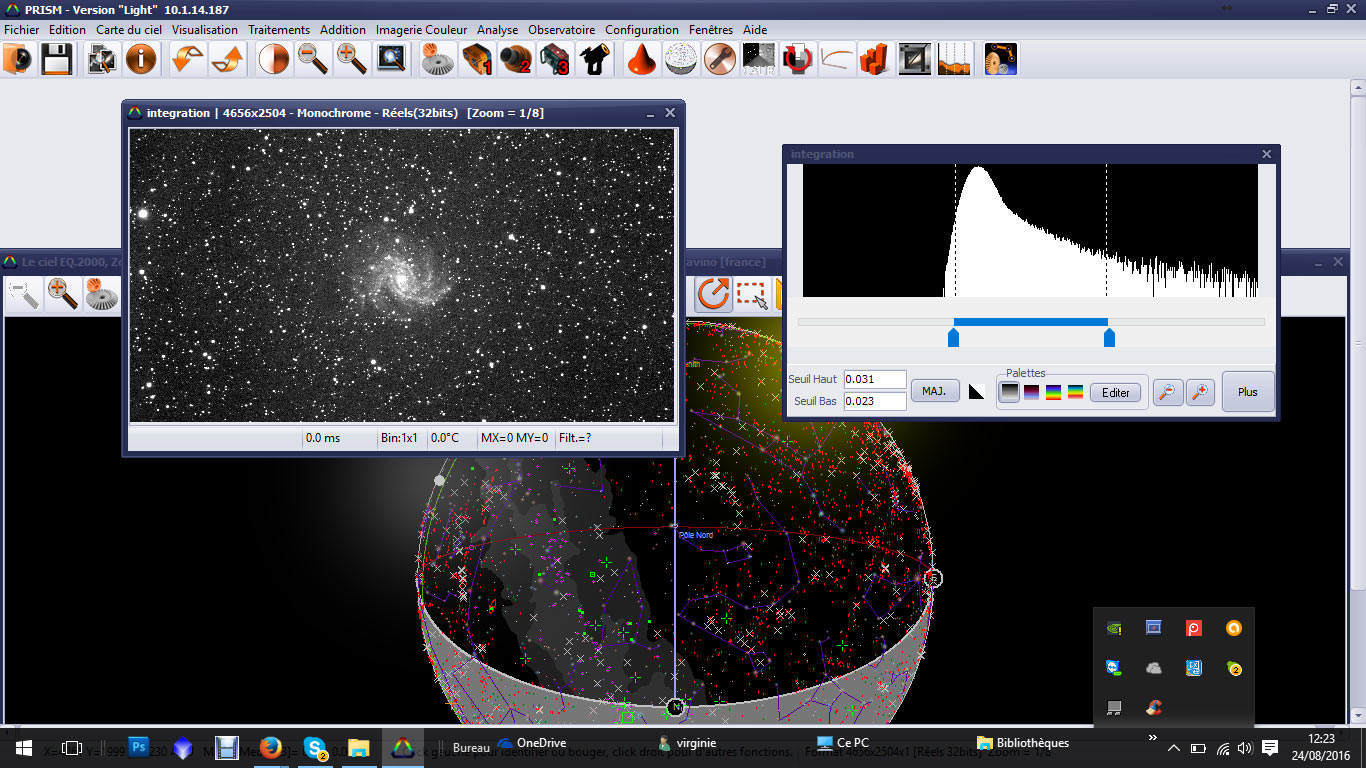Screen dimensions: 1366x768
Task: Click the magnifier plus zoom-in toolbar icon
Action: pyautogui.click(x=351, y=60)
